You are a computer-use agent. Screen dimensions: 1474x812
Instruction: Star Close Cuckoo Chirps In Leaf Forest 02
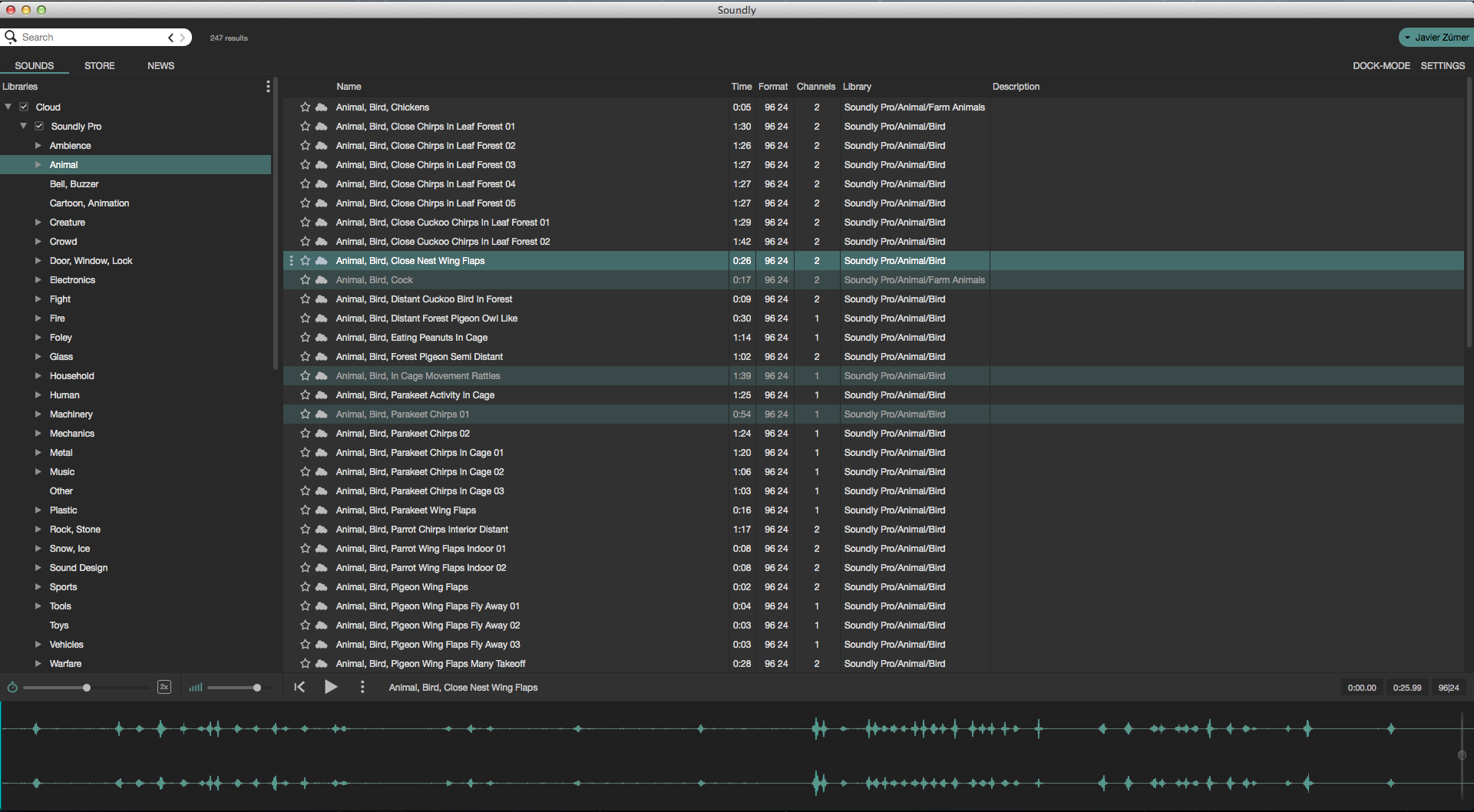tap(305, 242)
